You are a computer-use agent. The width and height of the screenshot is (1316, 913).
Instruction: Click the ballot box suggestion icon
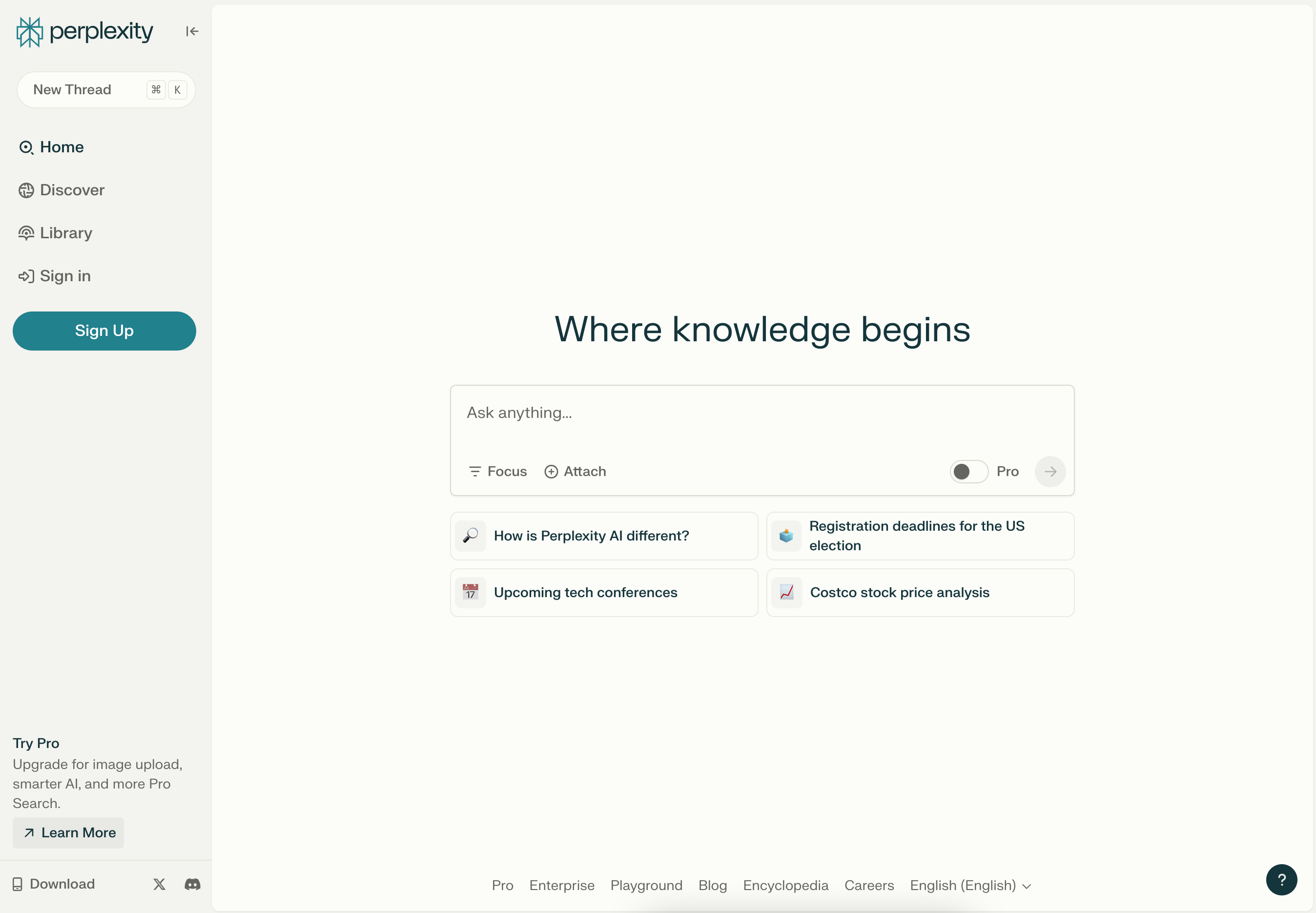pos(786,536)
